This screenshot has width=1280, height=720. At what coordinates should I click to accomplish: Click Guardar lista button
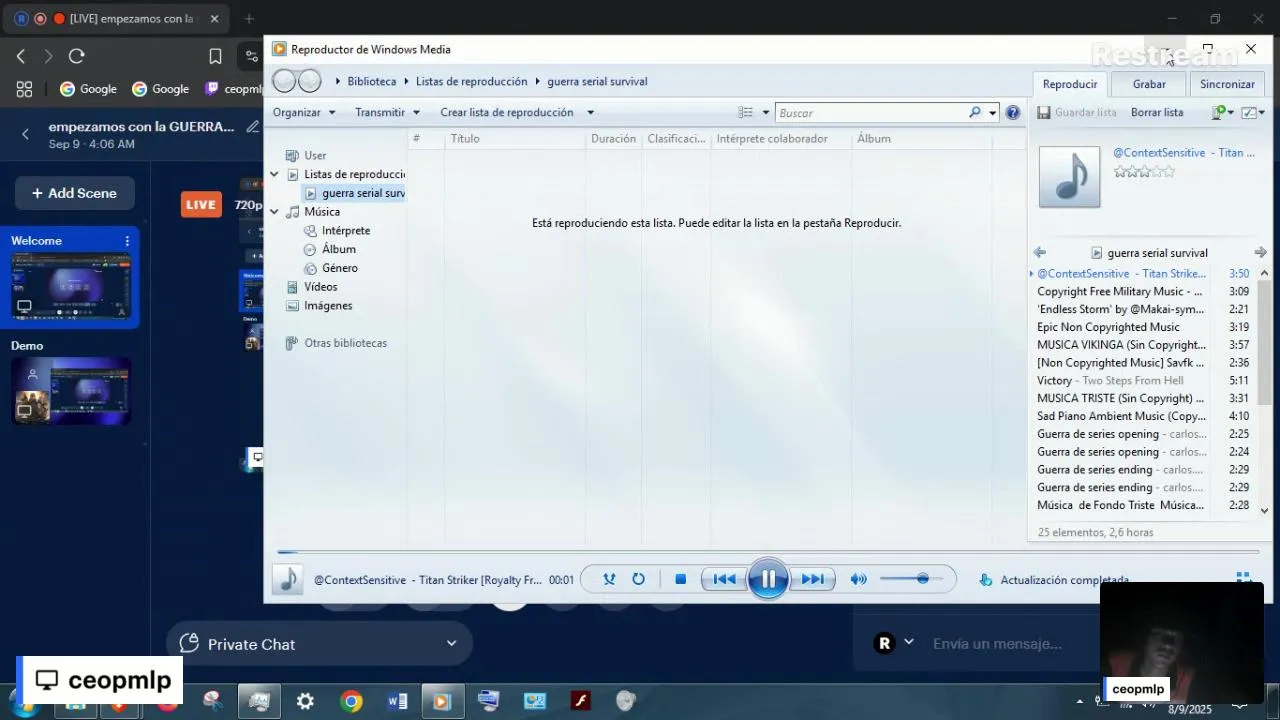1077,112
